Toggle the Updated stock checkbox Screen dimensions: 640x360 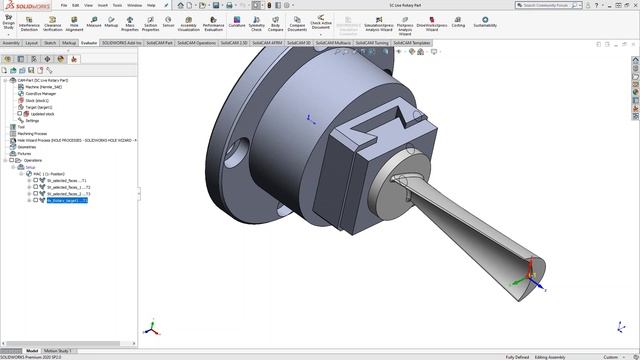[20, 114]
